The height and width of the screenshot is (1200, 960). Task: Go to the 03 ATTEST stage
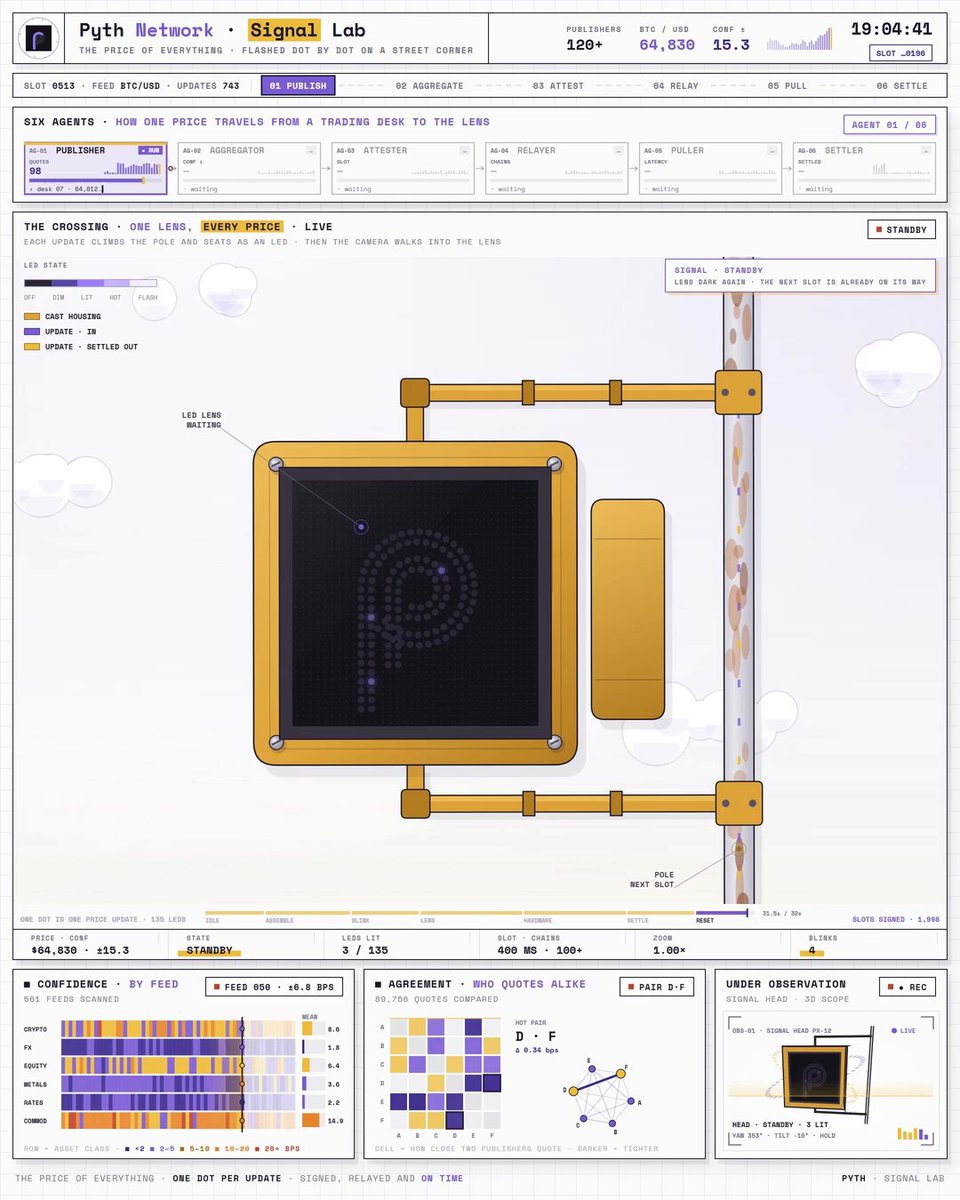tap(558, 86)
